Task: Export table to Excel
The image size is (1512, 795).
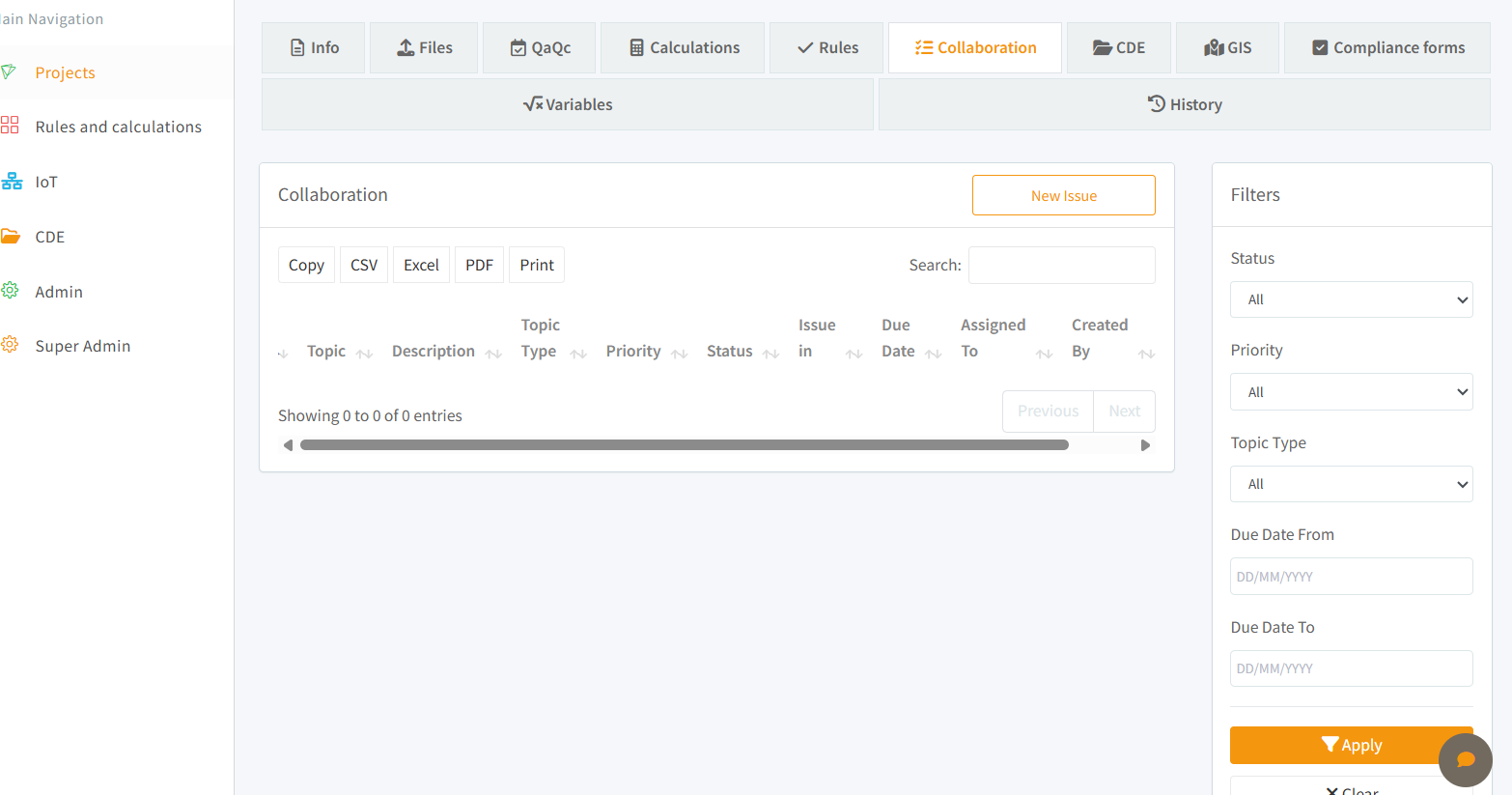Action: pos(421,265)
